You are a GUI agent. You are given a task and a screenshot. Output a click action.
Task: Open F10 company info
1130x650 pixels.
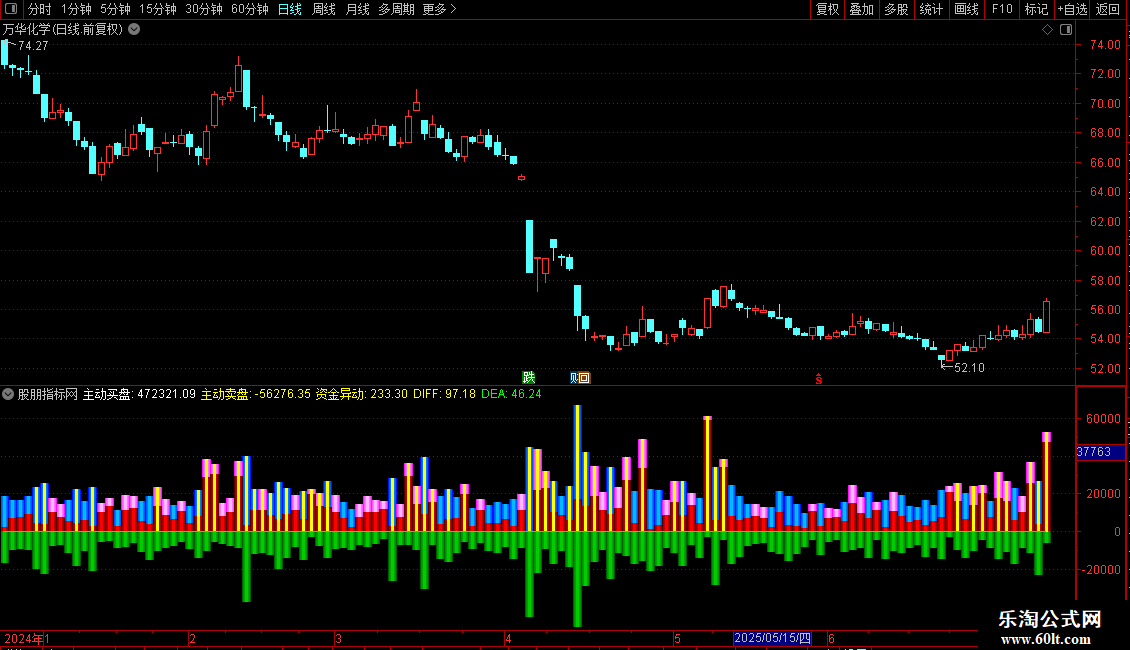click(x=1002, y=9)
